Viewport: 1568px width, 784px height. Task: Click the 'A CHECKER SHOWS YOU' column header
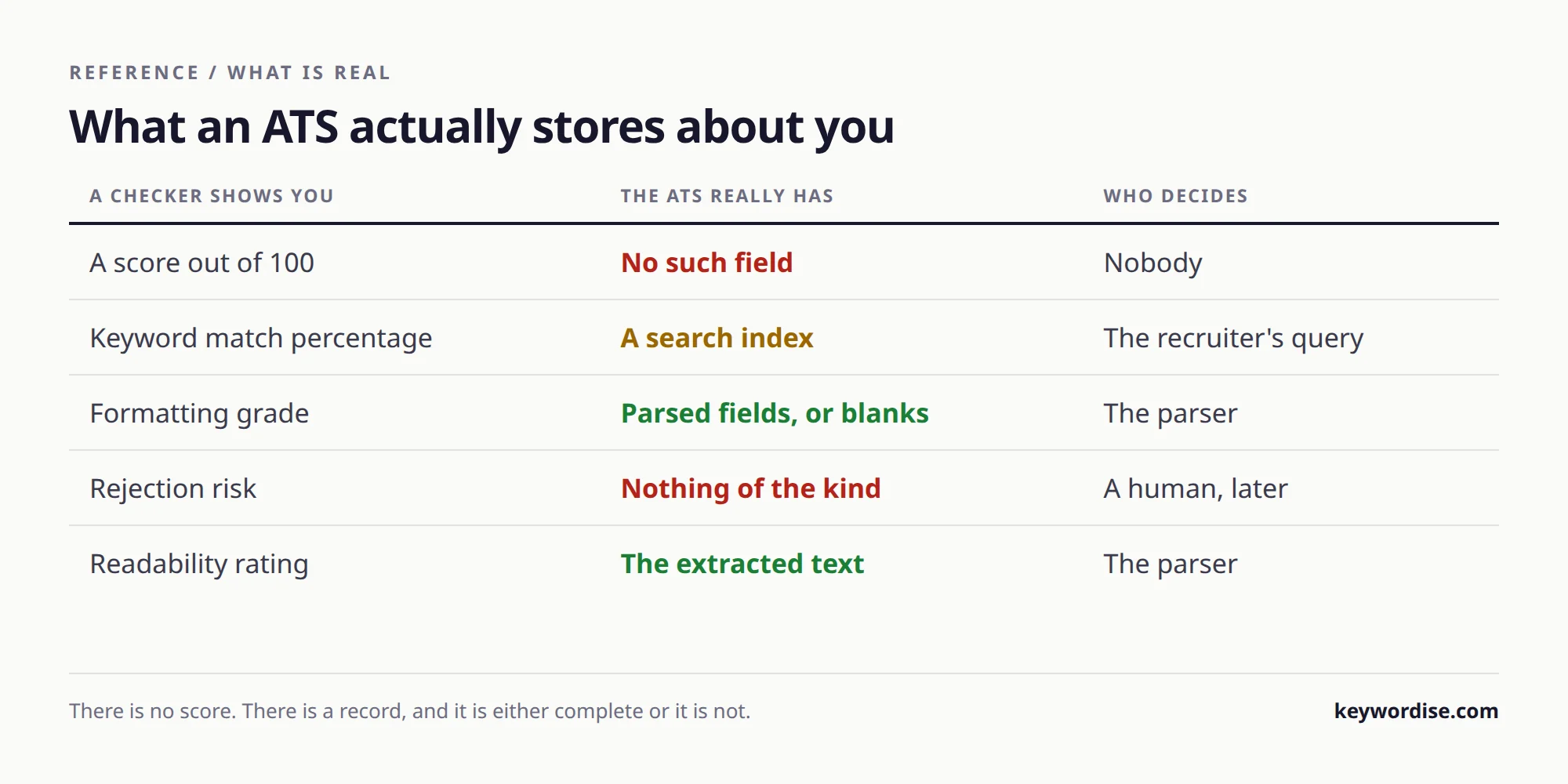[212, 196]
